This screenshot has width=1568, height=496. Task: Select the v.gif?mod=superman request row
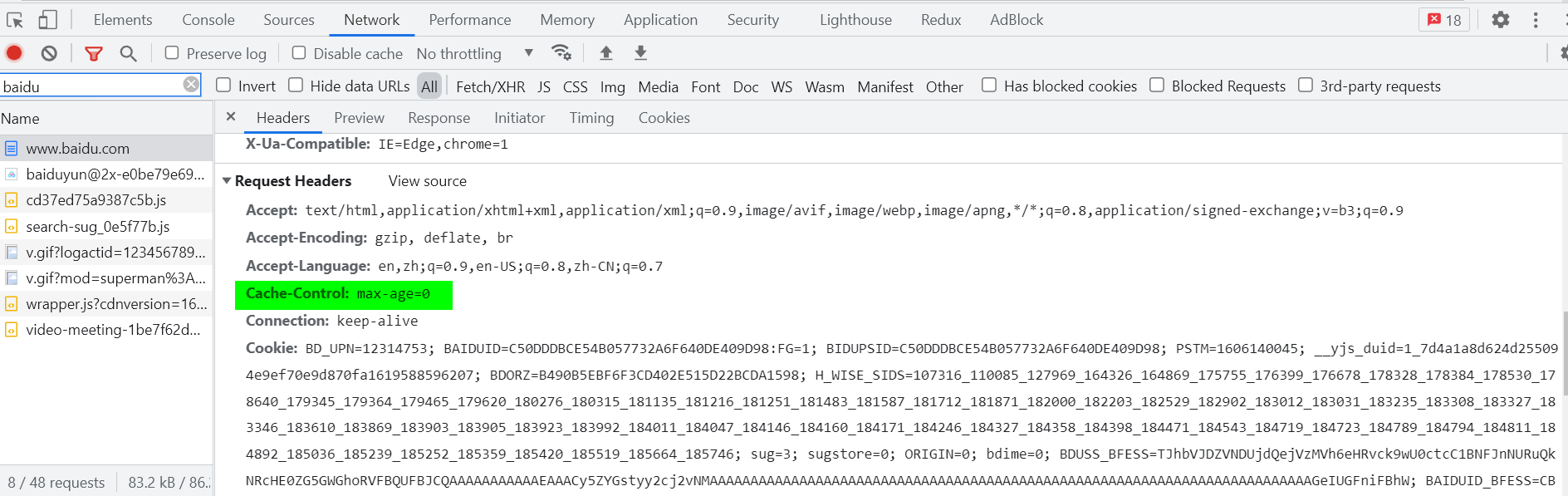click(x=106, y=278)
